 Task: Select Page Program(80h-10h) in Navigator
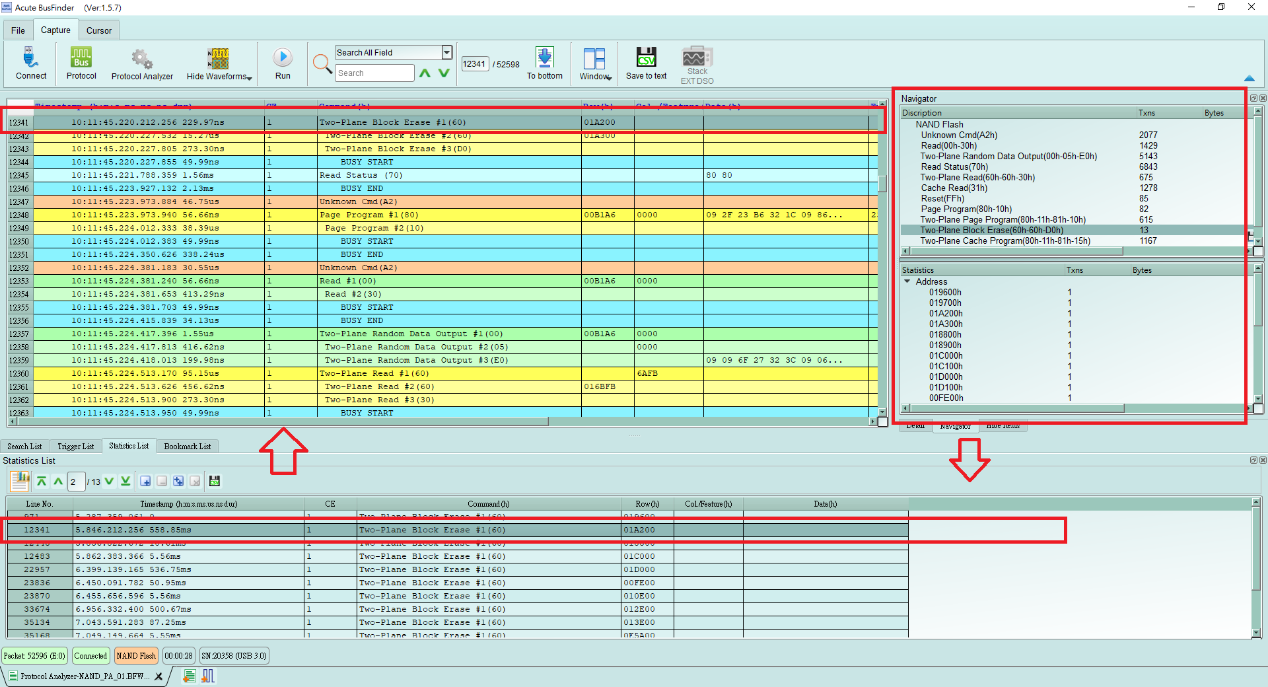click(966, 209)
